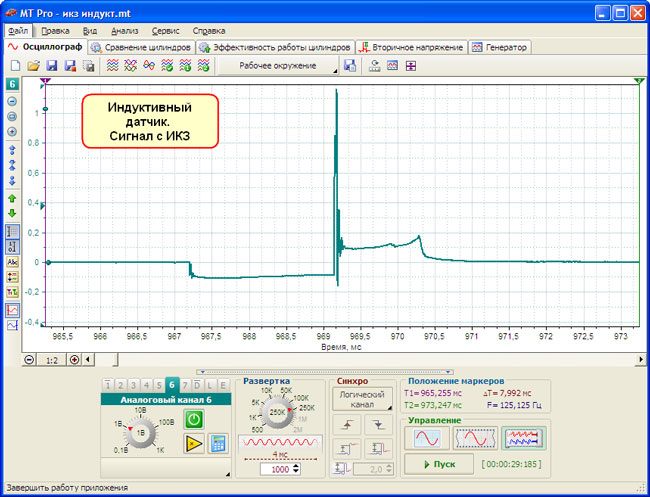Click the open folder icon

[33, 66]
